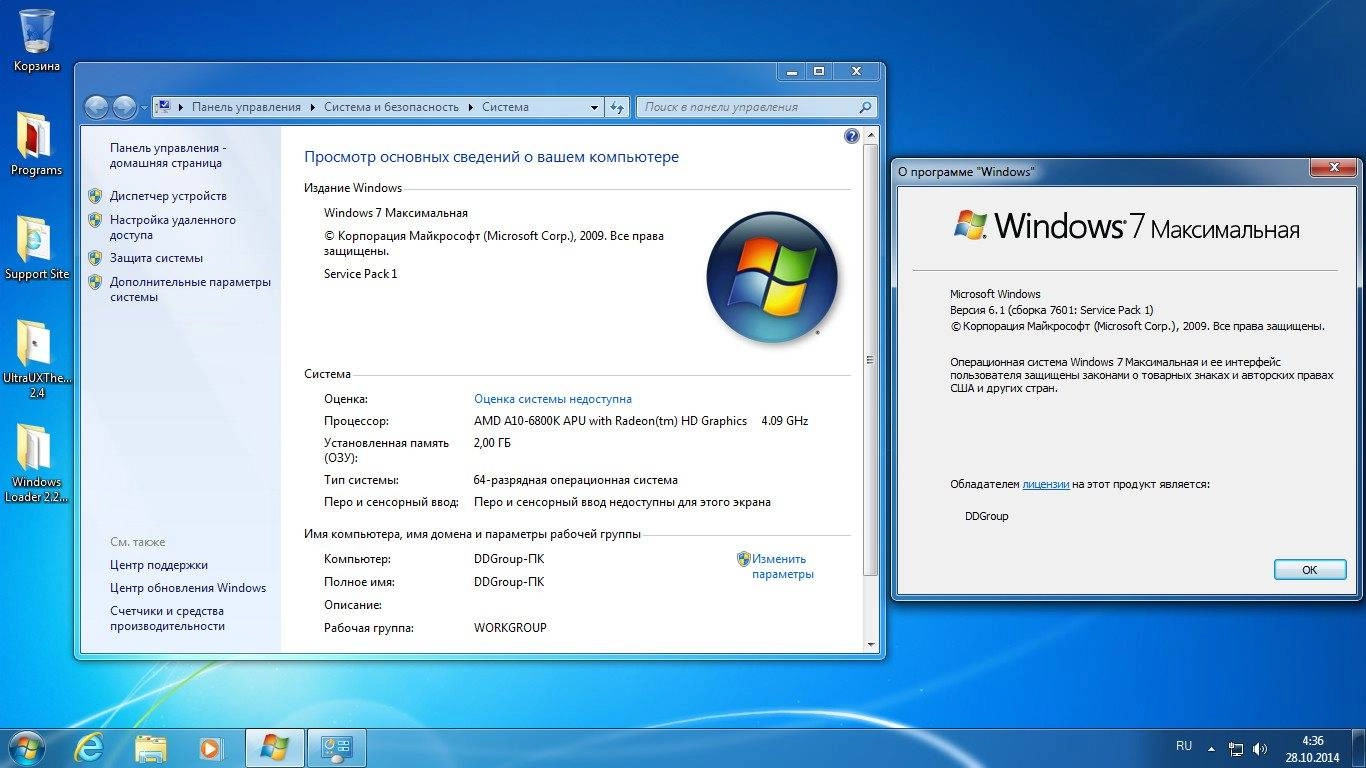Show hidden tray icons arrow

[x=1212, y=748]
